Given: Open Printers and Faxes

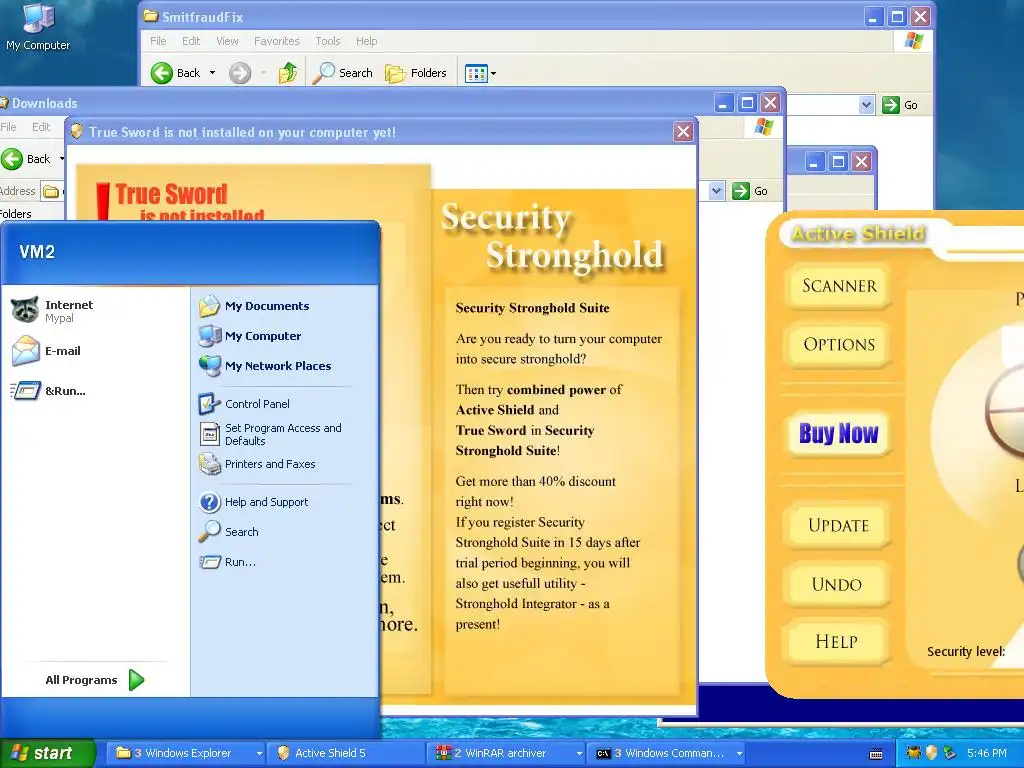Looking at the screenshot, I should pos(257,464).
